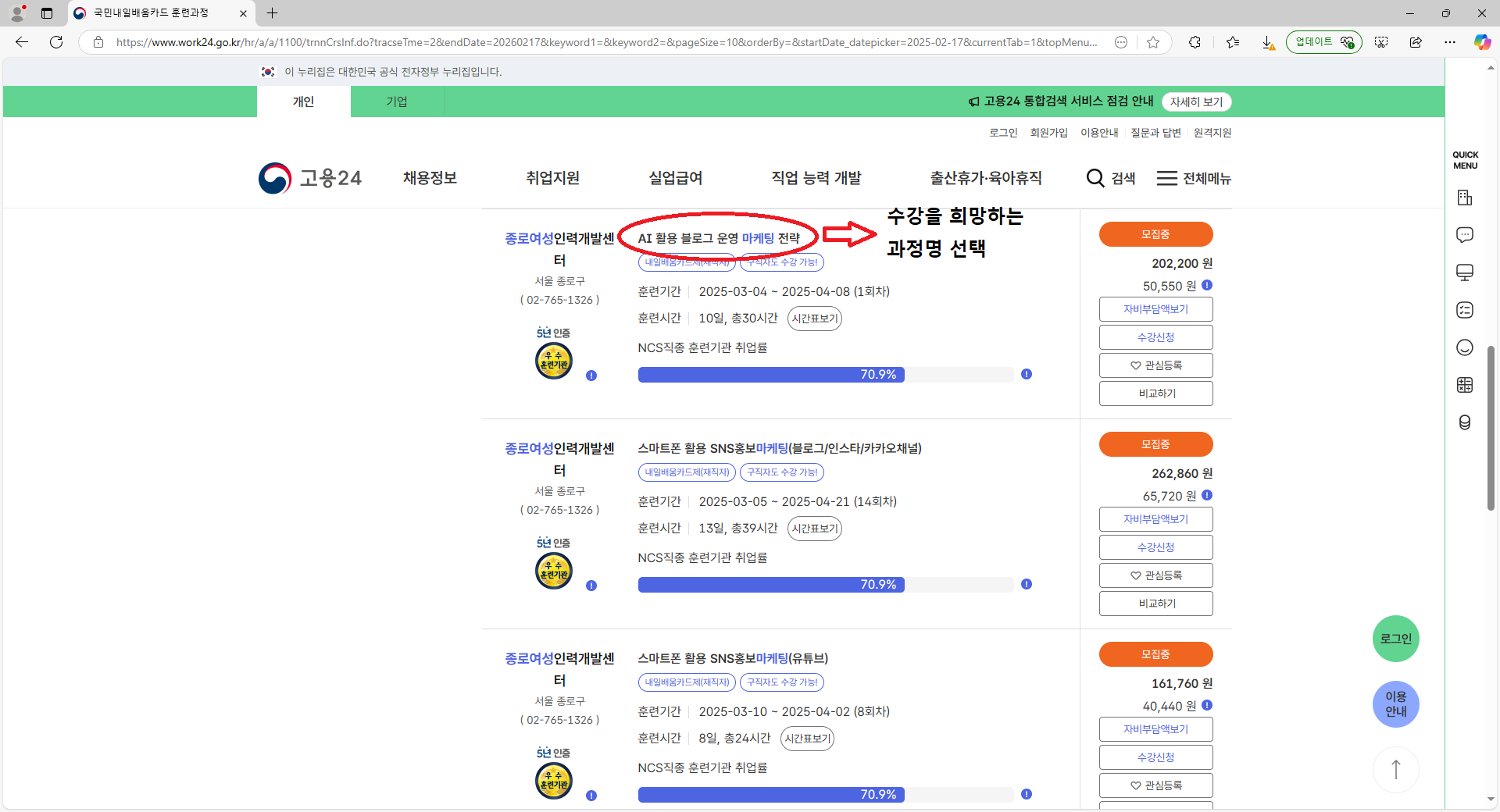Toggle 관심등록 heart for AI blog course

tap(1155, 365)
